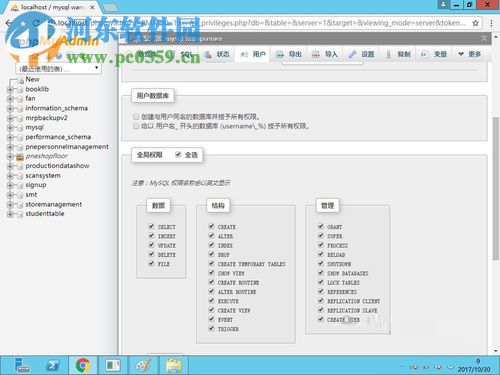The width and height of the screenshot is (500, 375).
Task: Expand the fan database node
Action: pyautogui.click(x=10, y=99)
